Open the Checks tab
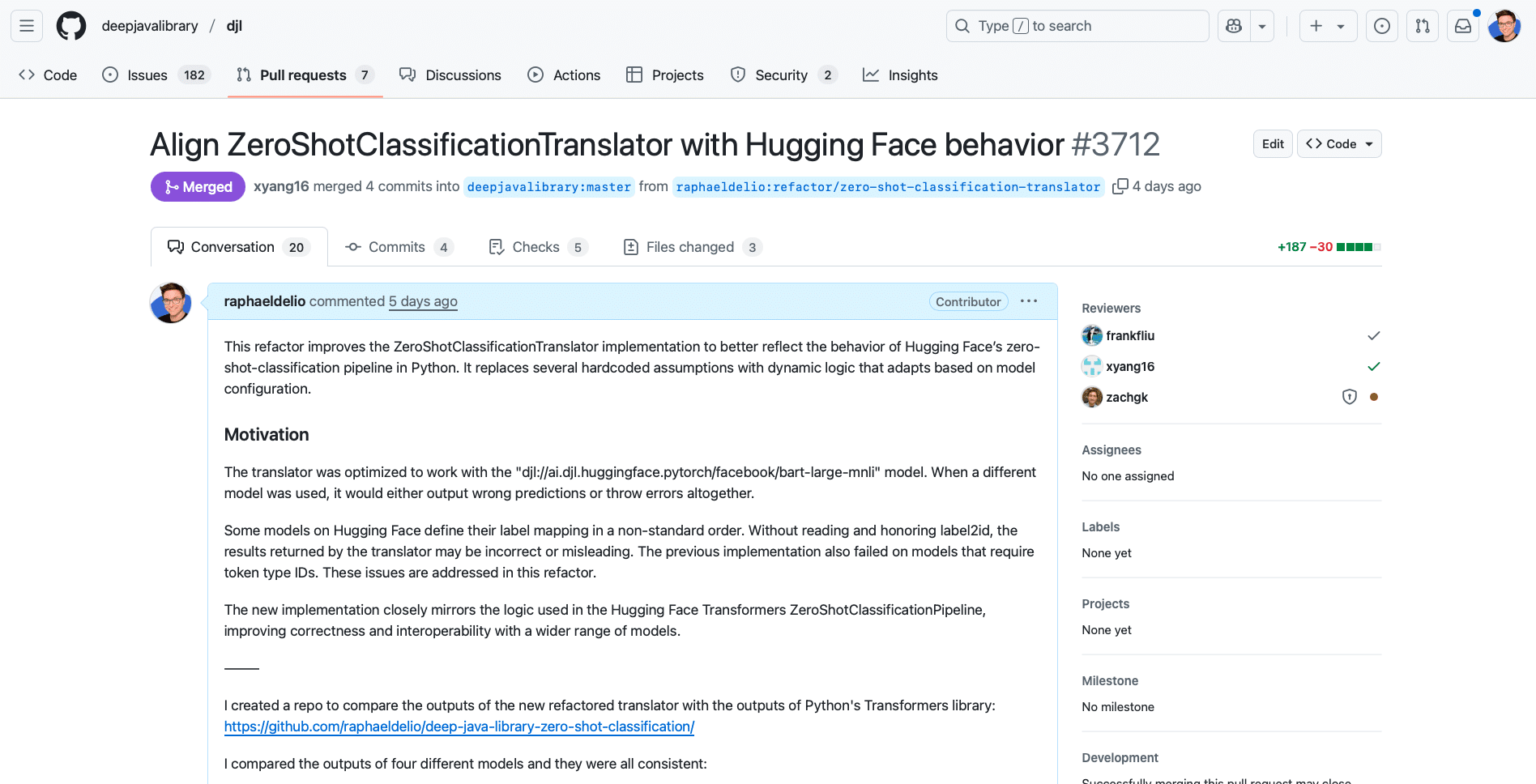 pos(535,247)
